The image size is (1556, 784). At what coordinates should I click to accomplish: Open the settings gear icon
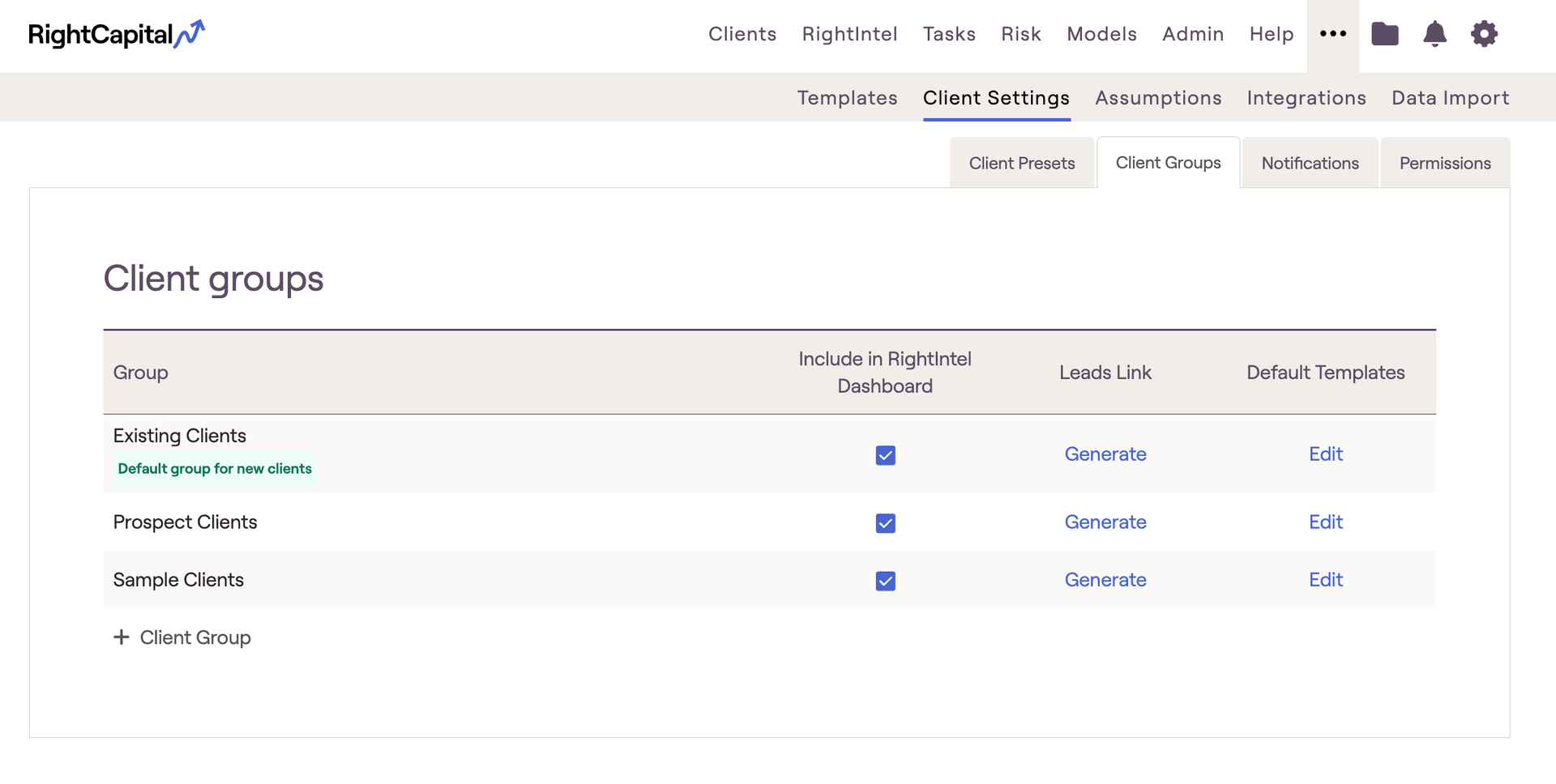[x=1484, y=34]
